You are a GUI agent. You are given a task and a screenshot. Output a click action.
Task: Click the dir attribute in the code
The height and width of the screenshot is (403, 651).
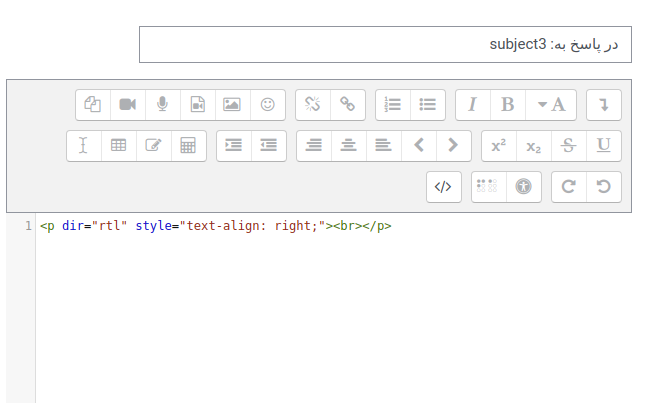(73, 226)
